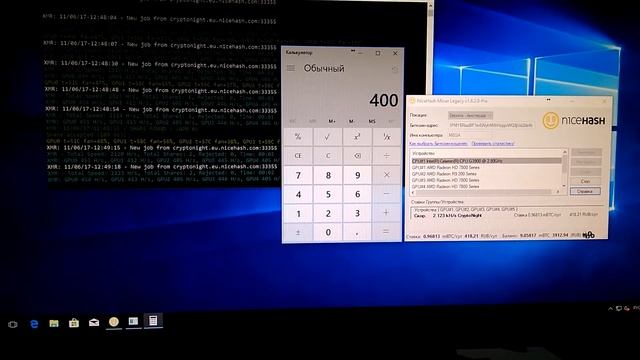640x360 pixels.
Task: Click digit 0 on the calculator
Action: coord(328,232)
